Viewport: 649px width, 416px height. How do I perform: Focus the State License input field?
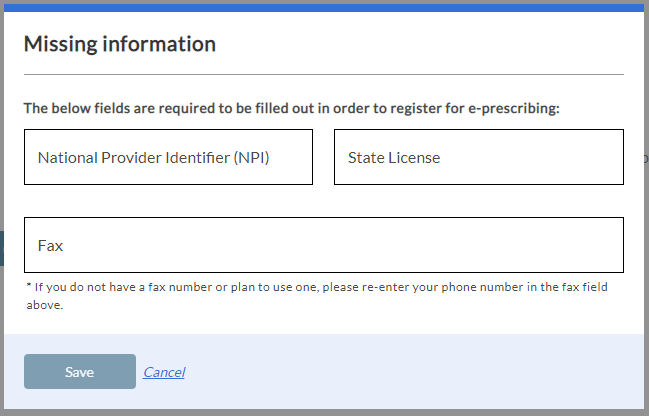tap(478, 157)
